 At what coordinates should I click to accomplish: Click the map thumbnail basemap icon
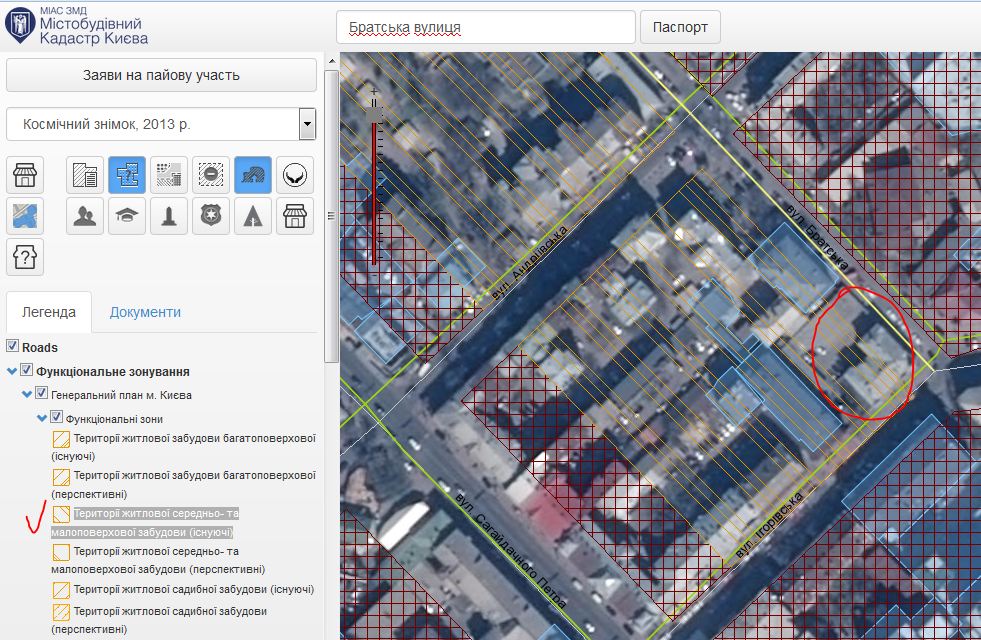coord(25,216)
